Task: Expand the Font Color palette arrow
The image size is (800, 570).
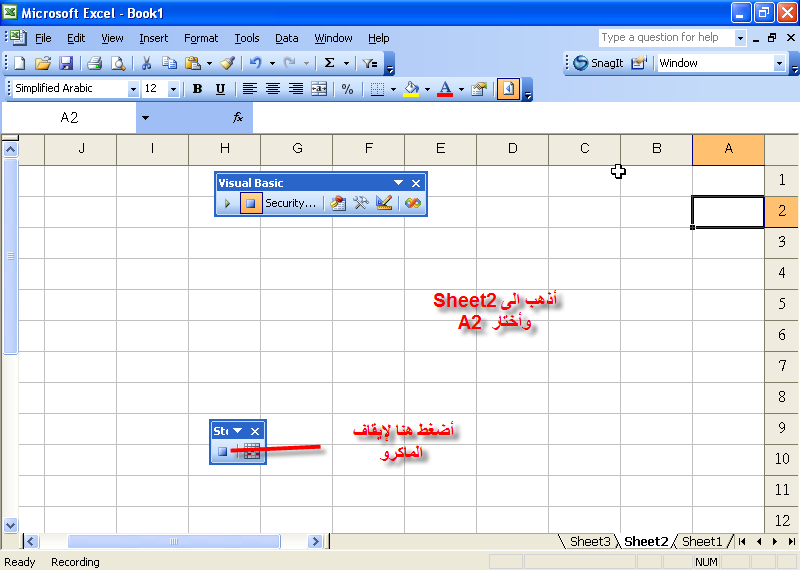Action: pos(461,89)
